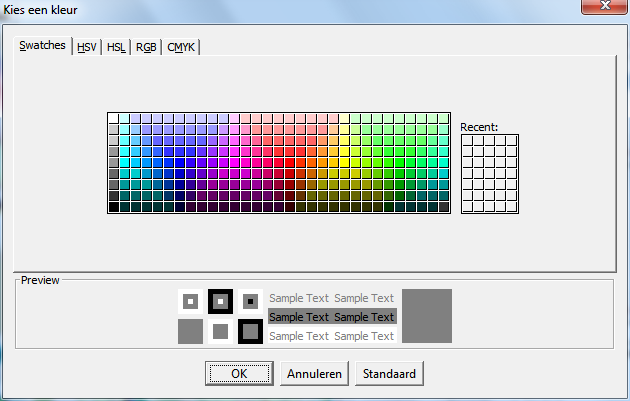Activate the Swatches tab
The image size is (630, 401).
pyautogui.click(x=43, y=46)
